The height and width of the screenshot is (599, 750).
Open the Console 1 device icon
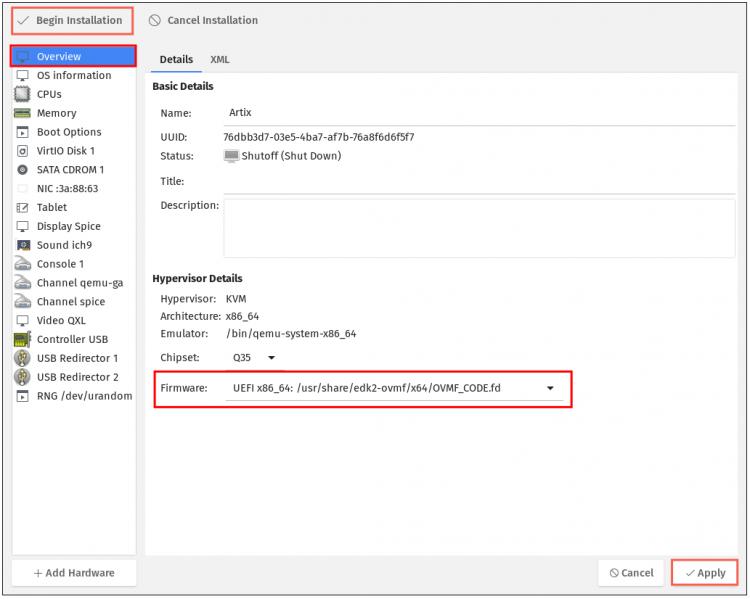click(22, 264)
